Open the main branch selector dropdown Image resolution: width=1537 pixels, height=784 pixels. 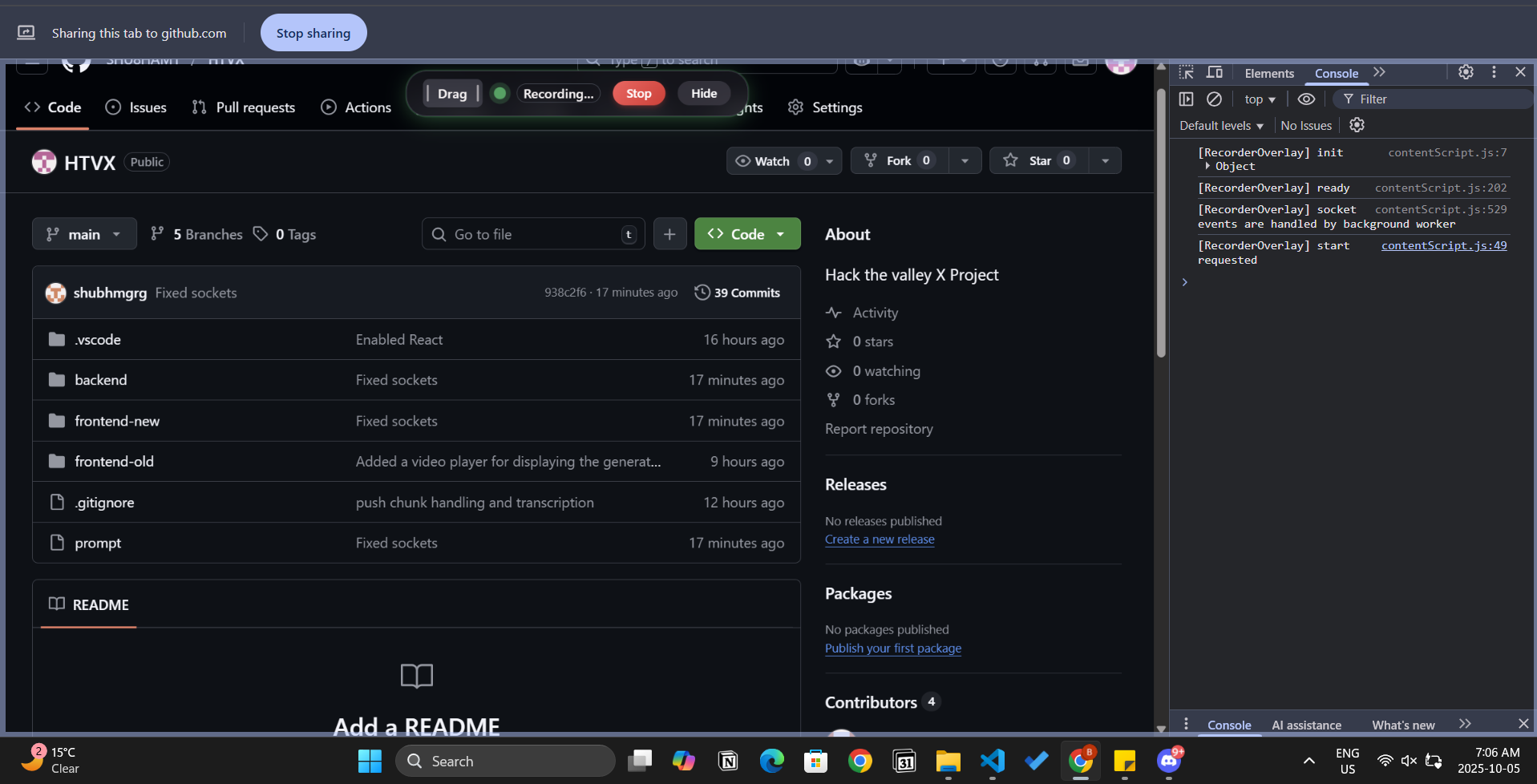[x=84, y=234]
